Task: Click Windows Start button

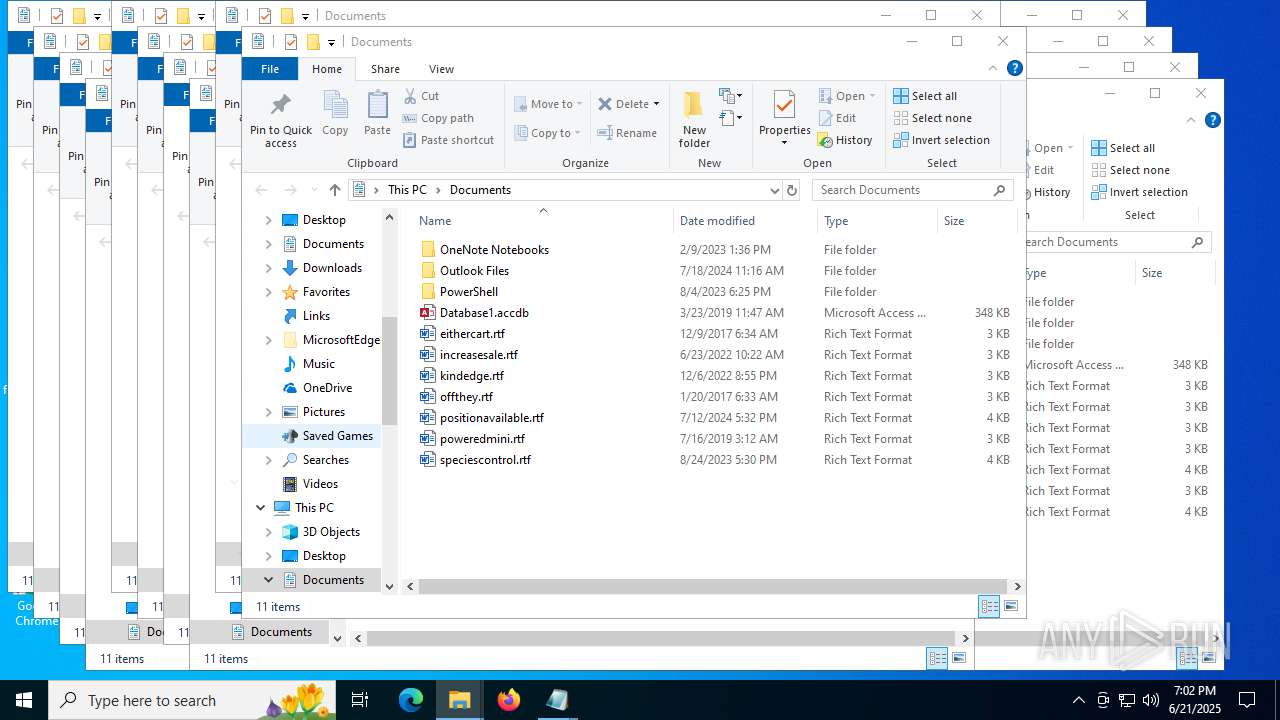Action: click(x=24, y=700)
